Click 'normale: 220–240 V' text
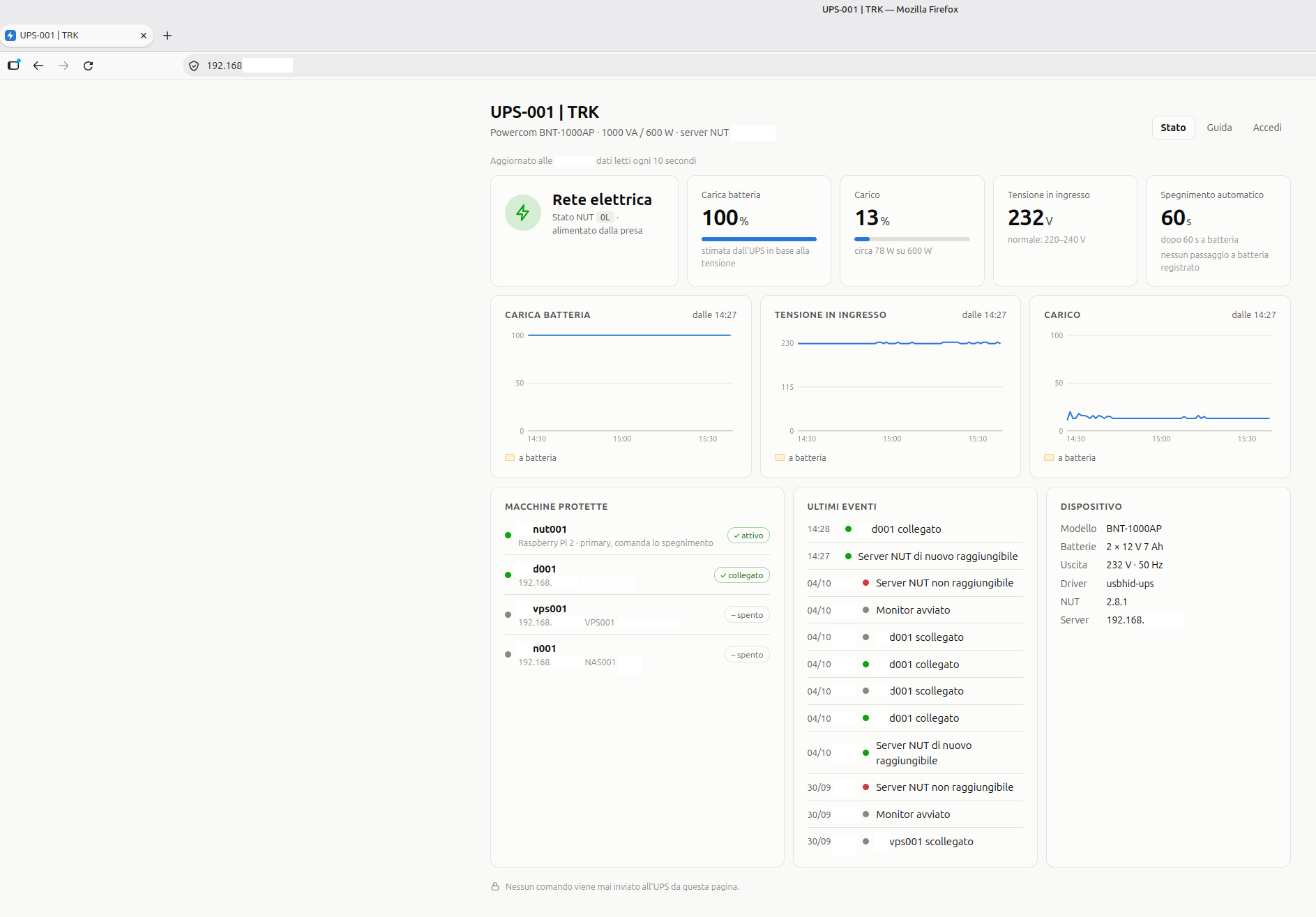This screenshot has width=1316, height=917. coord(1047,240)
